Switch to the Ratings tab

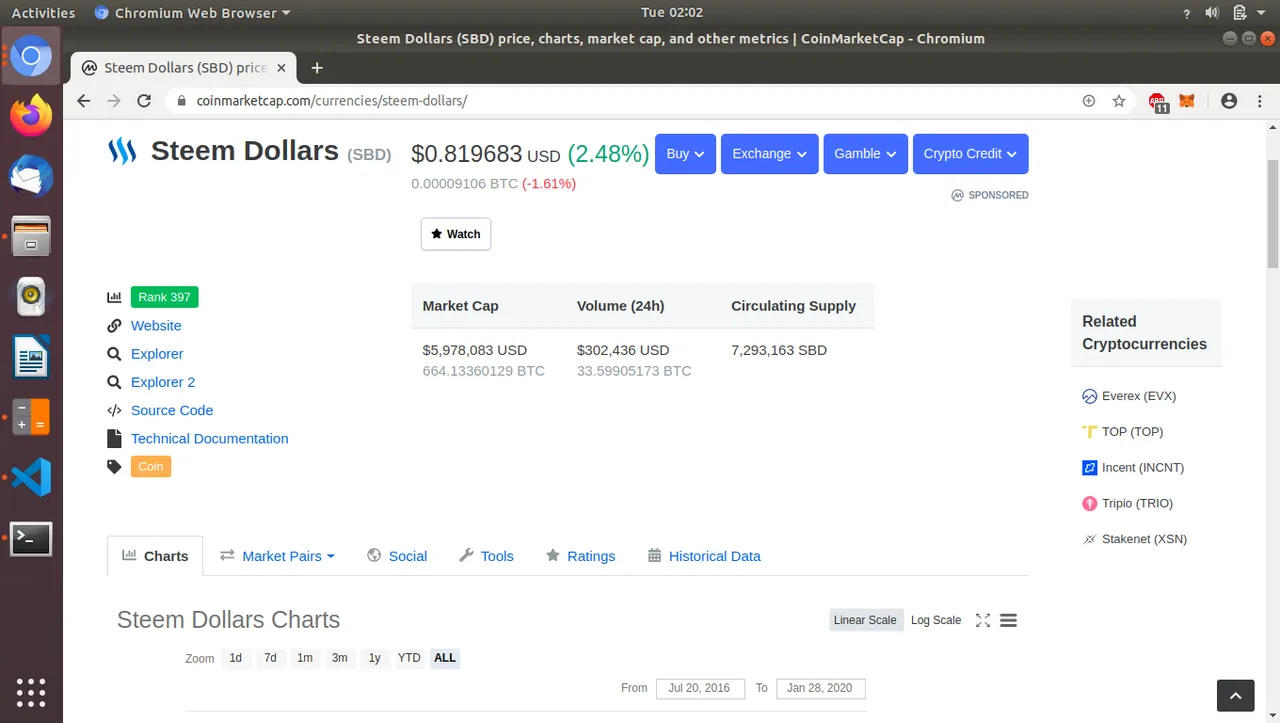580,556
